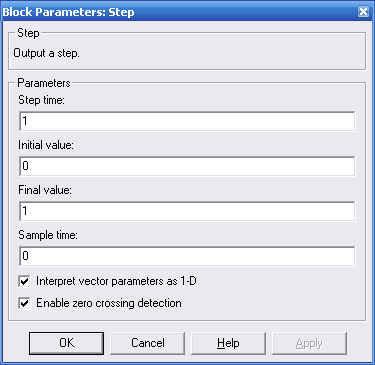
Task: Click the 'Output a step.' description text
Action: pos(46,53)
